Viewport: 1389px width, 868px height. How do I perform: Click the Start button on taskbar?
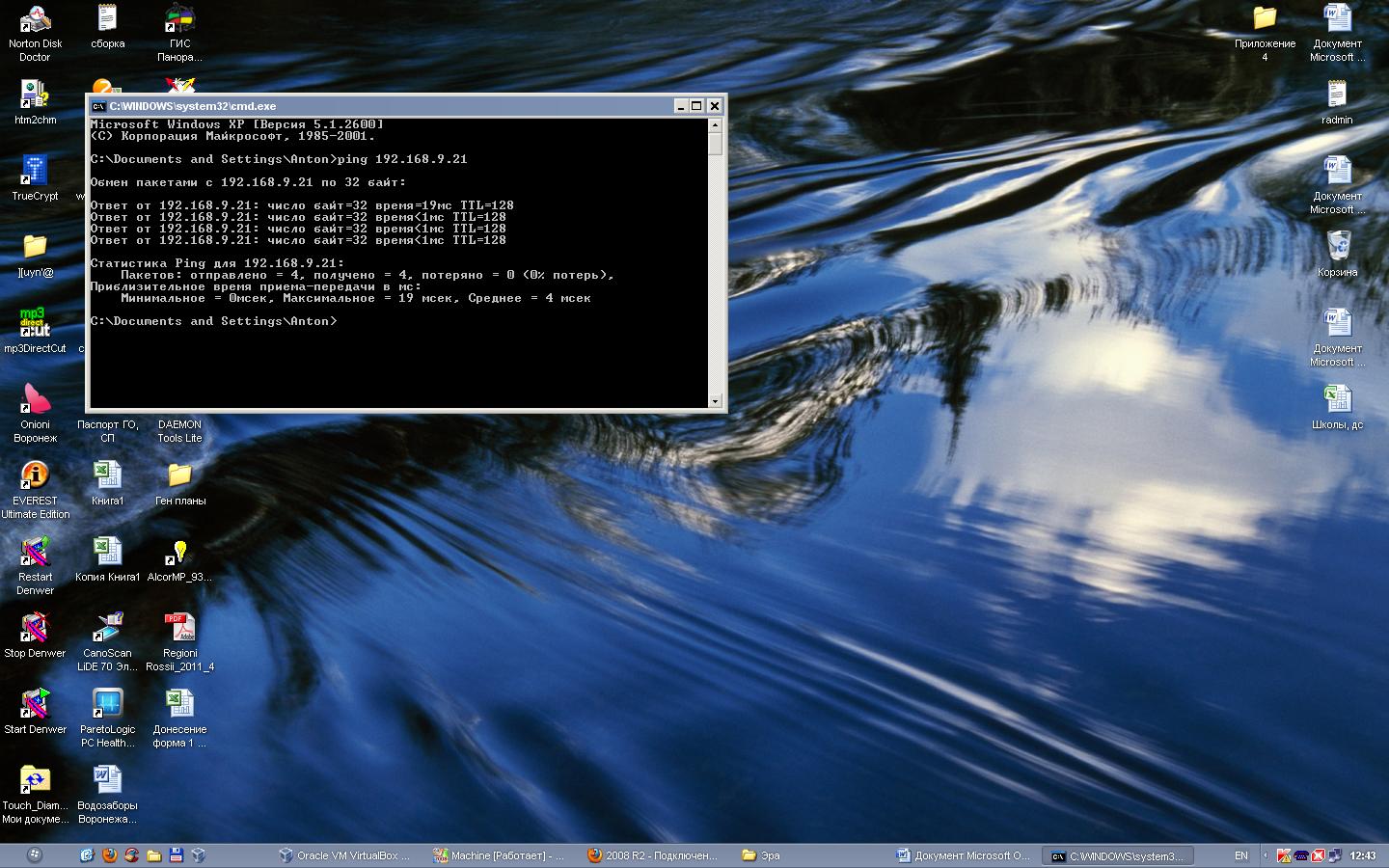(x=35, y=855)
